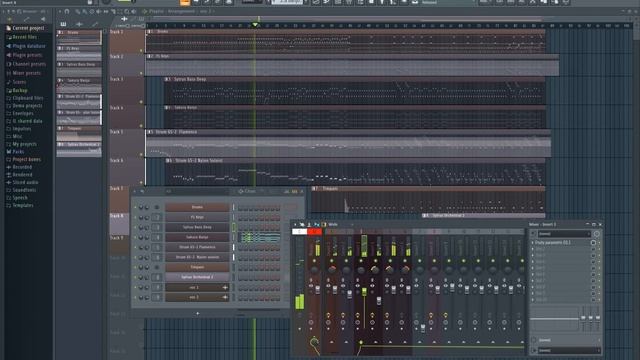Image resolution: width=640 pixels, height=360 pixels.
Task: Open Fruity parametric EQ 2 effect slot
Action: [562, 242]
